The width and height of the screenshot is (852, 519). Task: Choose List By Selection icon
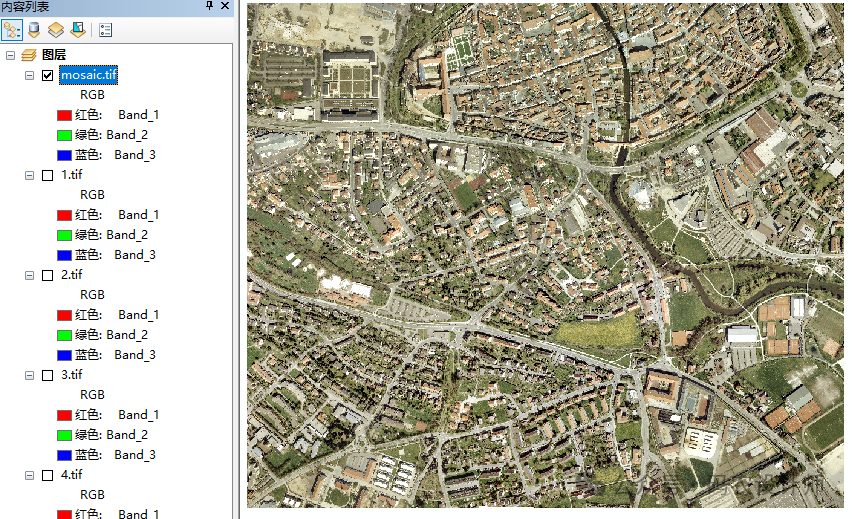click(x=78, y=29)
